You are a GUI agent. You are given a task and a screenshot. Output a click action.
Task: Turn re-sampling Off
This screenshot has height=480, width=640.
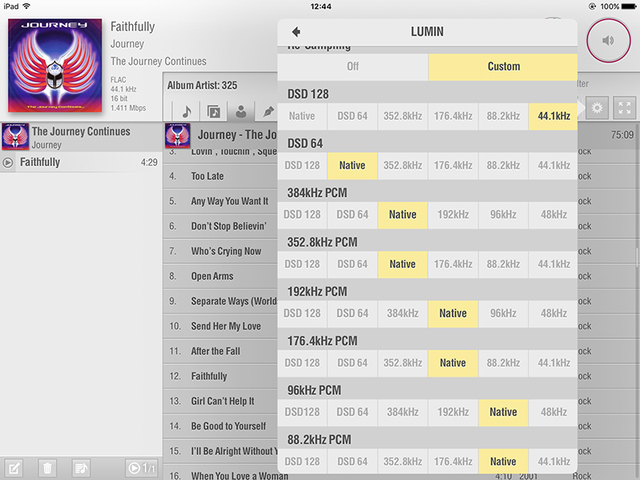pyautogui.click(x=353, y=67)
